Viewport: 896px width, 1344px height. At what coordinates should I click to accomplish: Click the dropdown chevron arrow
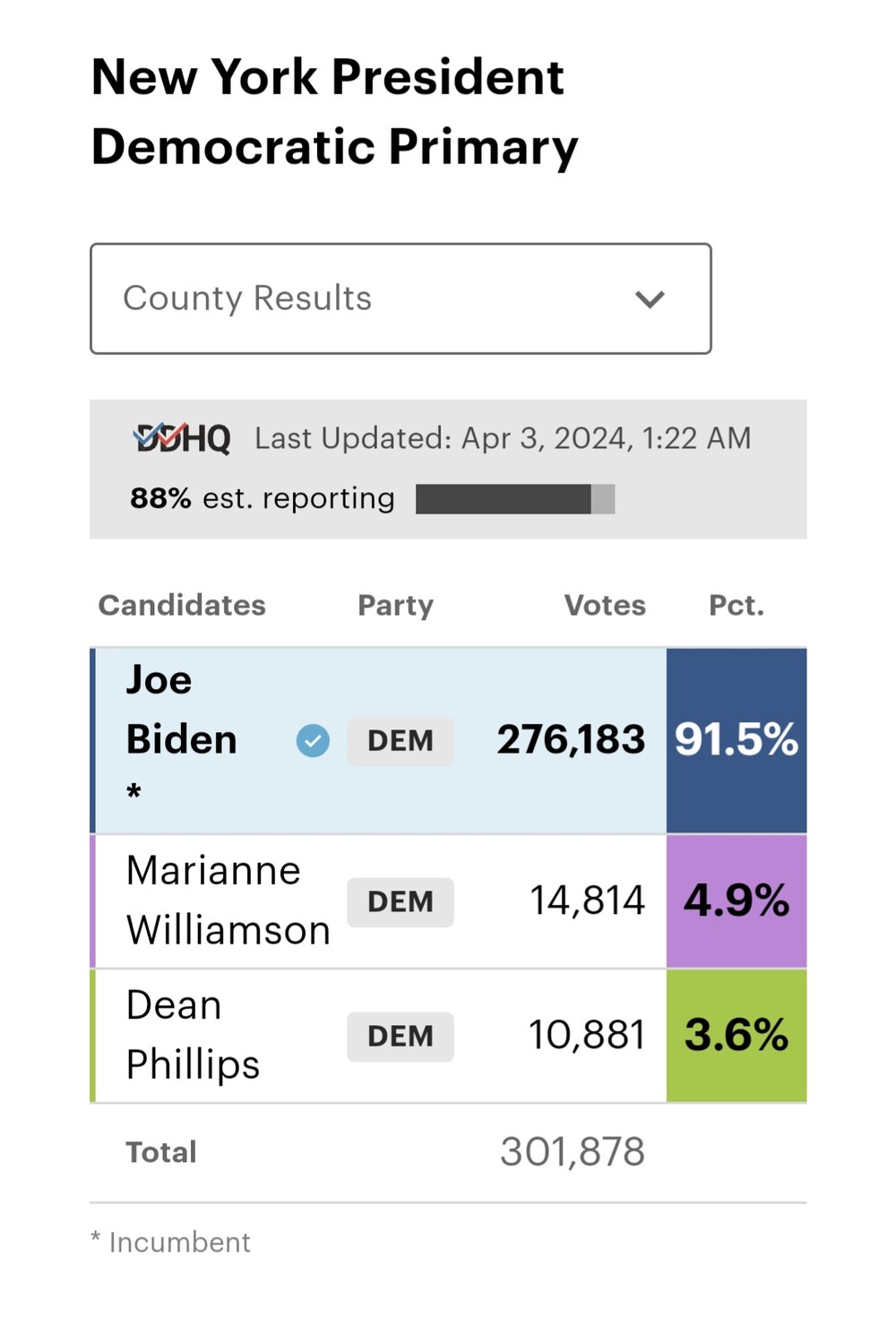click(650, 299)
